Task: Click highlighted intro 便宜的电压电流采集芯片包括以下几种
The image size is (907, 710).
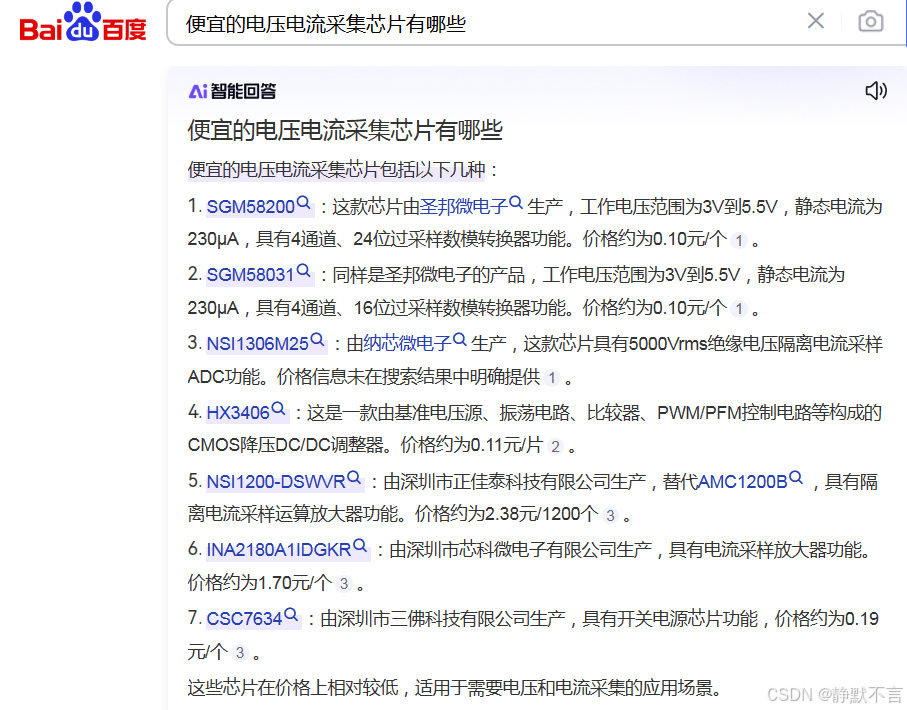Action: 337,170
